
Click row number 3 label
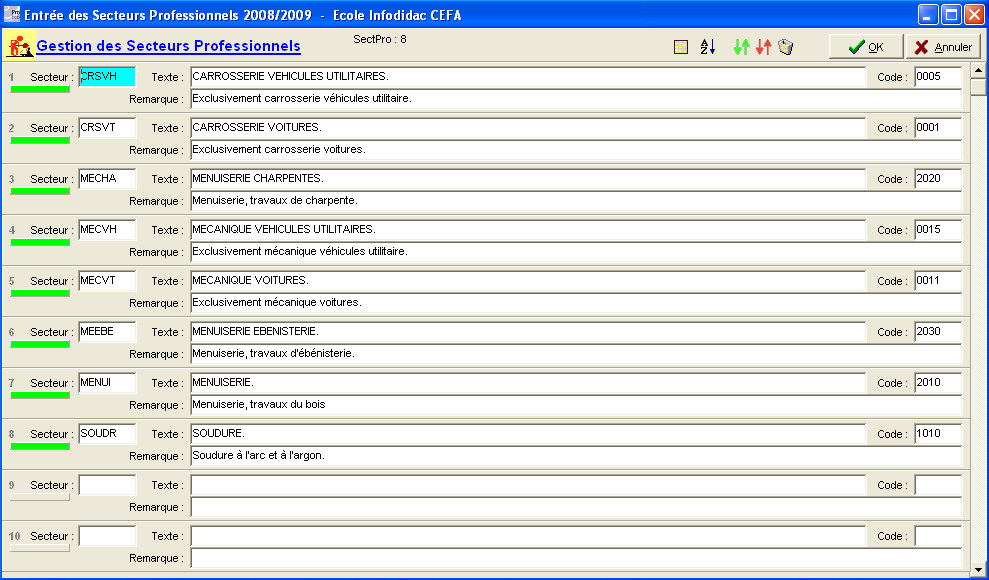pyautogui.click(x=12, y=179)
